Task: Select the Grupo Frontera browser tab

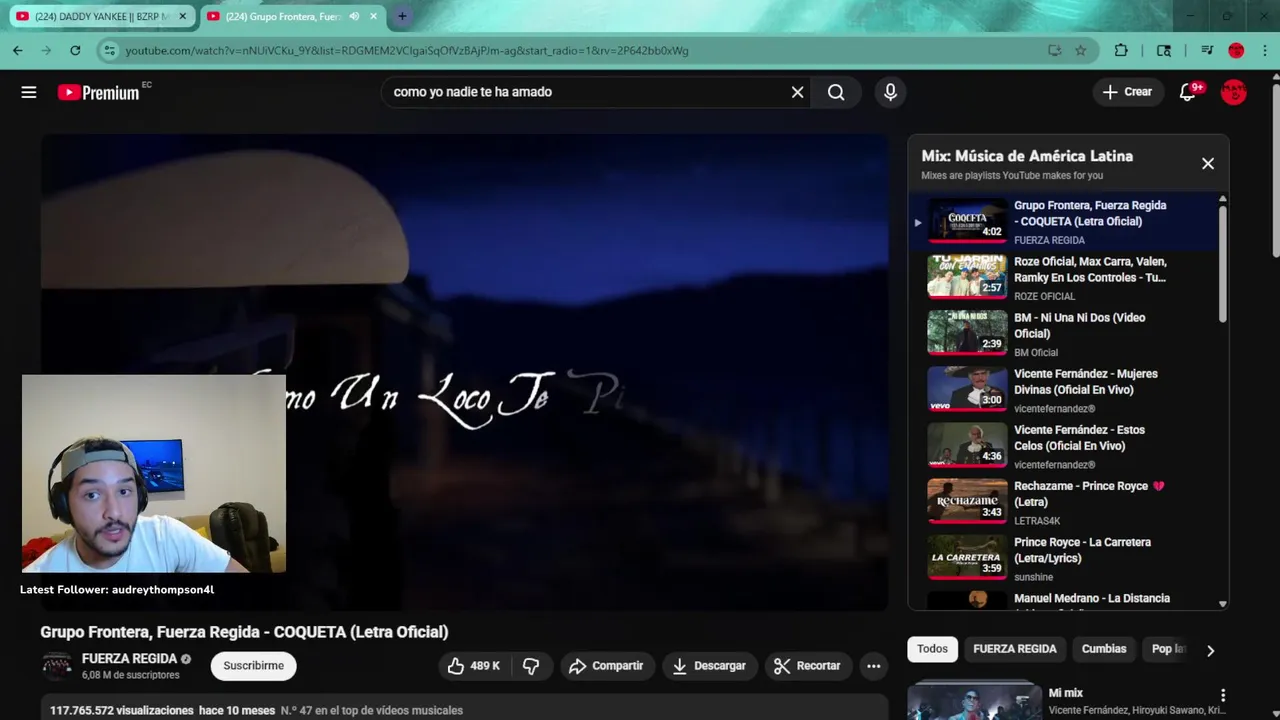Action: [x=292, y=16]
